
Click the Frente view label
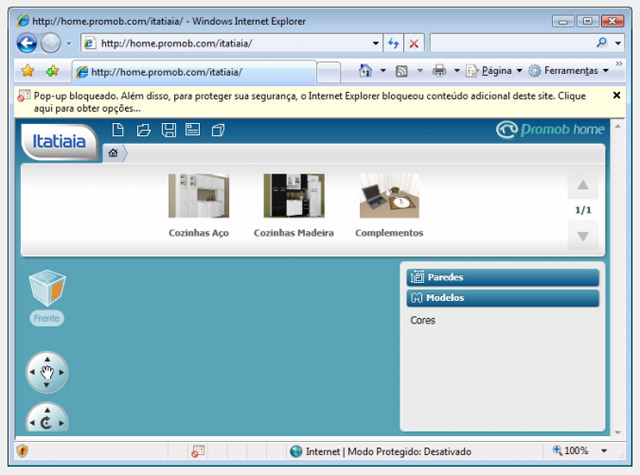[47, 318]
